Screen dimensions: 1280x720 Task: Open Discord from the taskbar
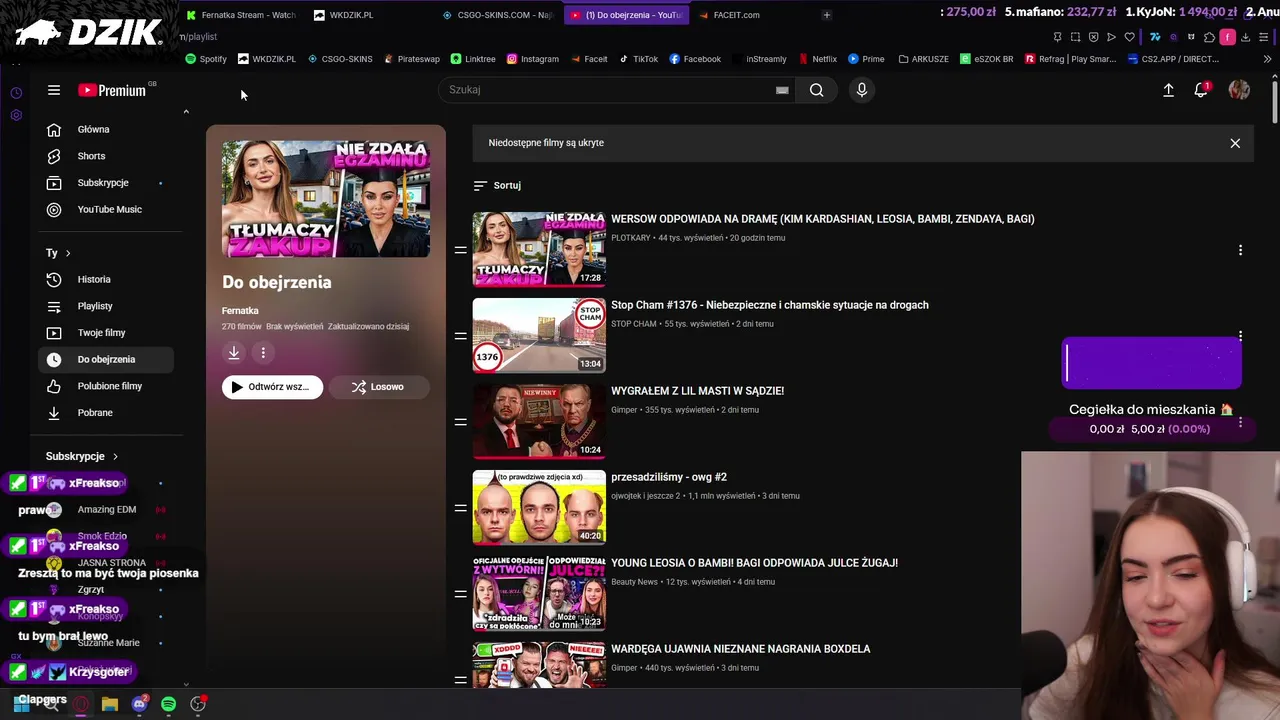coord(140,704)
